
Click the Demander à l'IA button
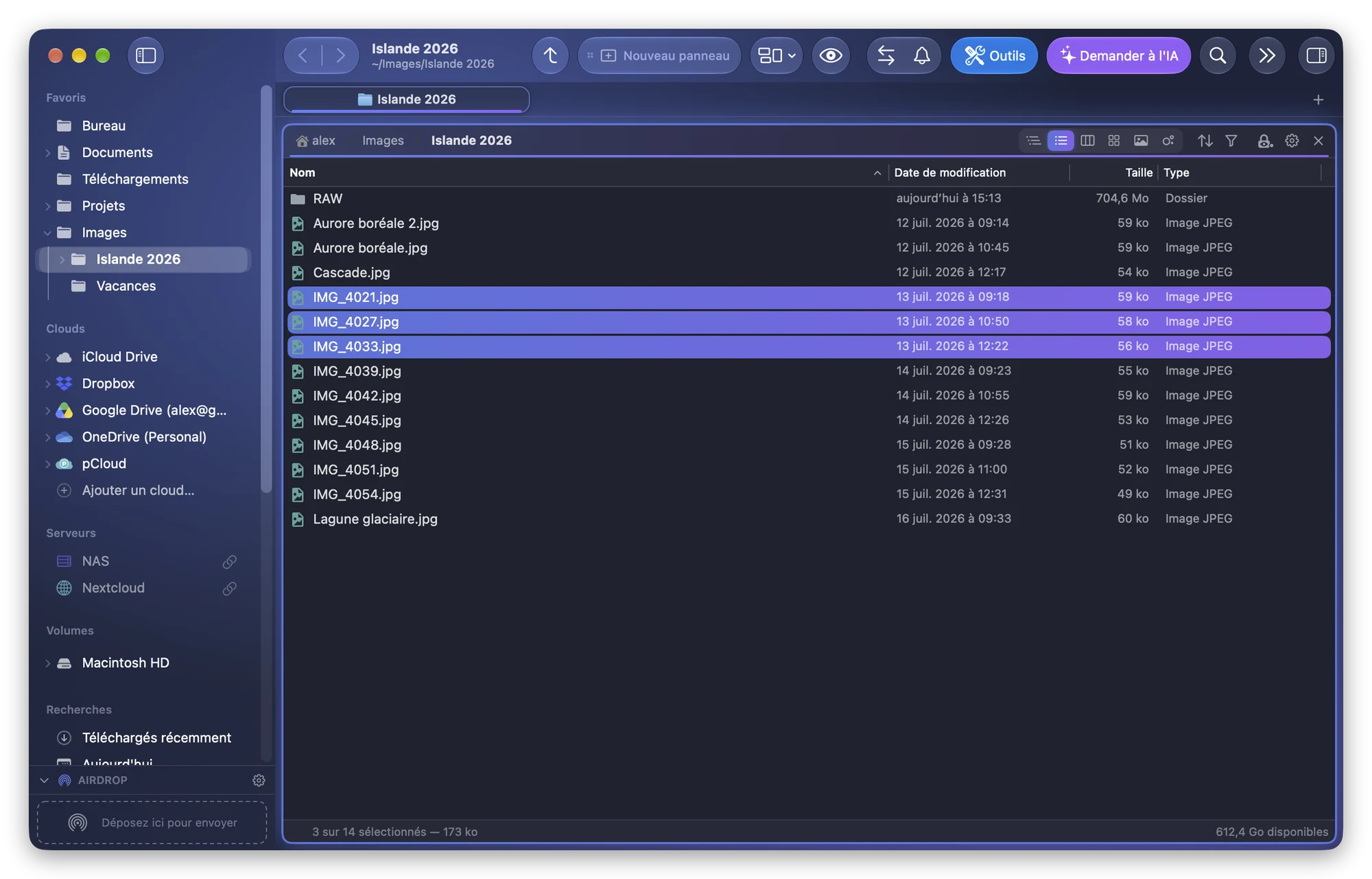coord(1118,56)
